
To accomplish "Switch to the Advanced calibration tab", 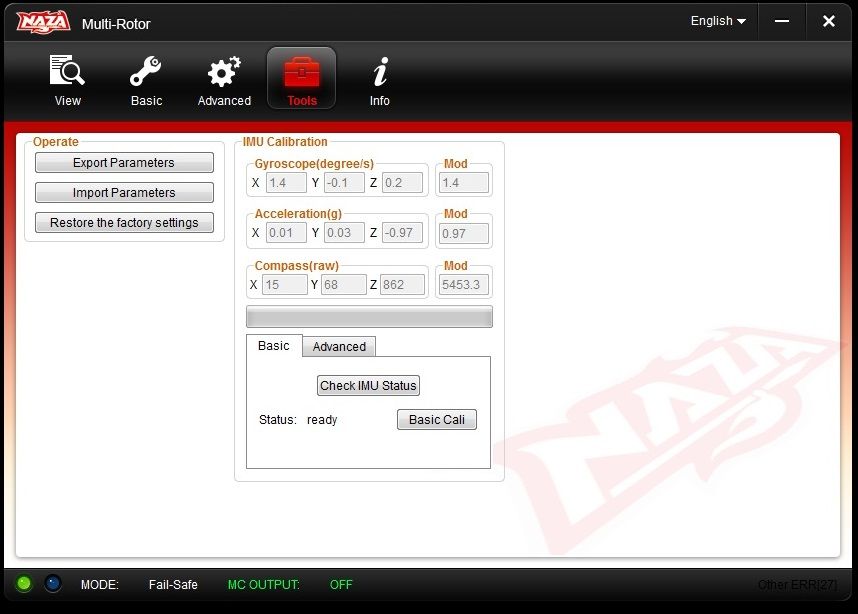I will (x=339, y=346).
